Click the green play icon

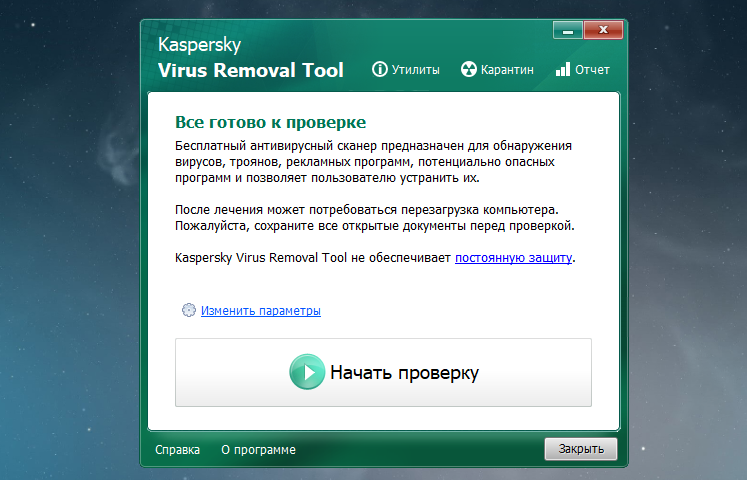(x=307, y=372)
